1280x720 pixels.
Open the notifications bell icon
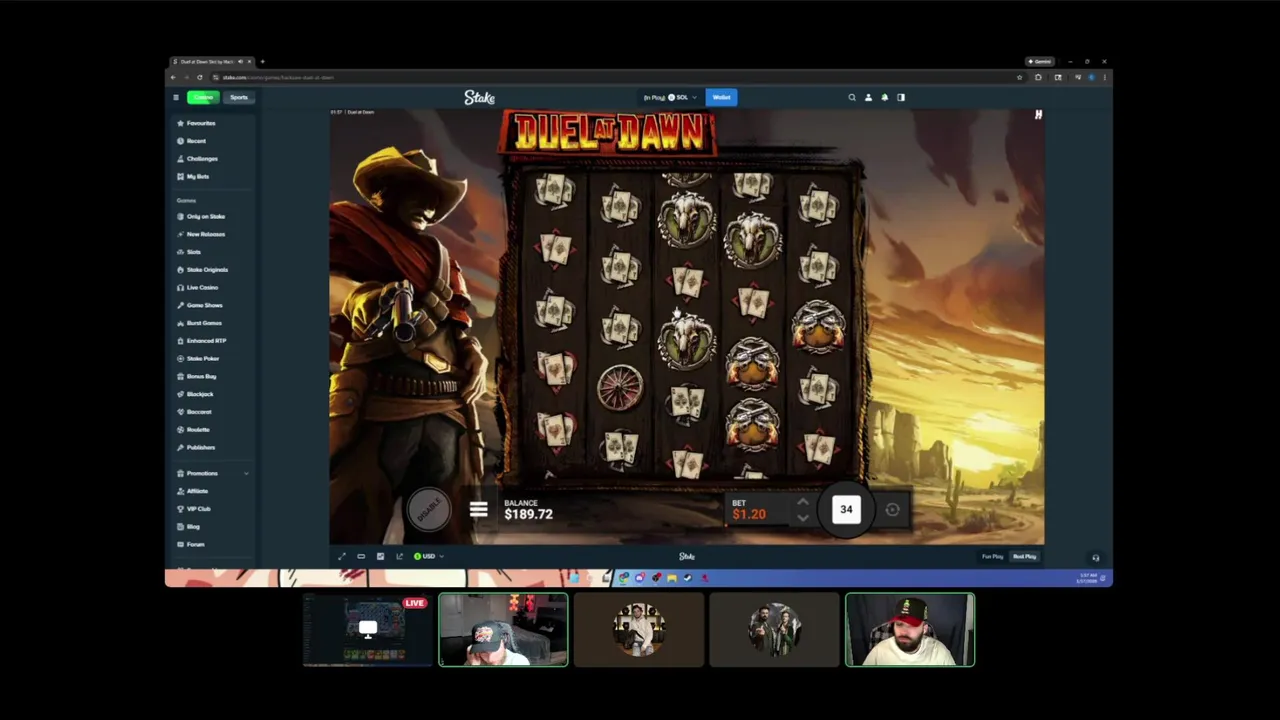884,97
